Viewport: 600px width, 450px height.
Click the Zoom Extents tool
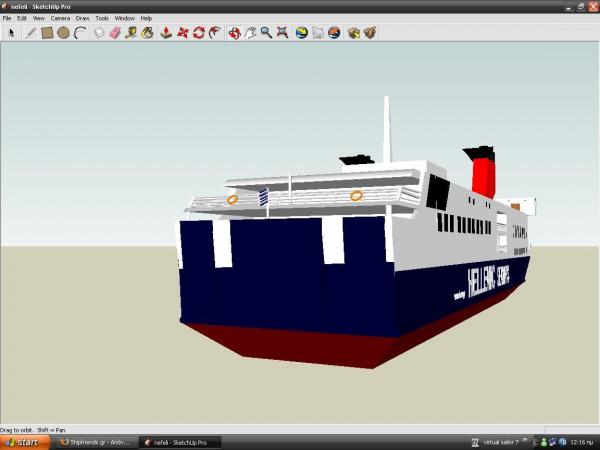pyautogui.click(x=283, y=32)
